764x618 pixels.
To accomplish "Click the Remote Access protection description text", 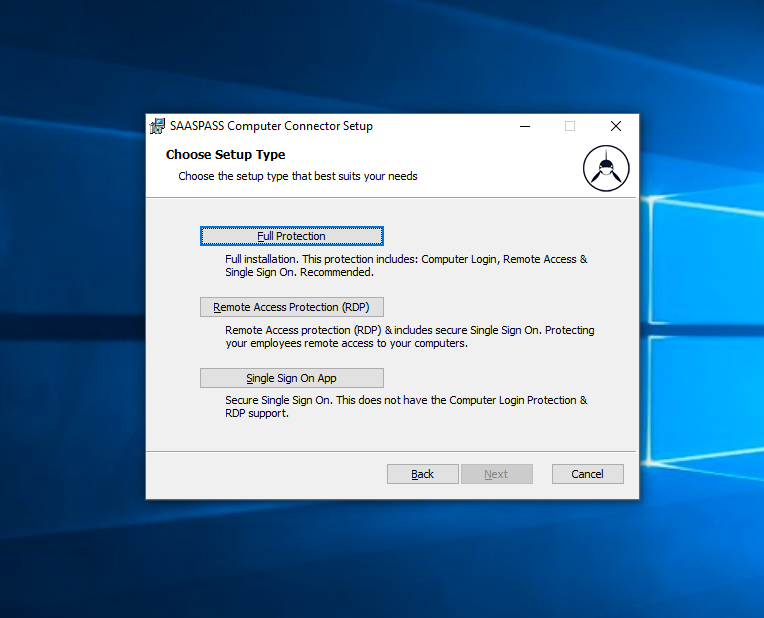I will (410, 337).
